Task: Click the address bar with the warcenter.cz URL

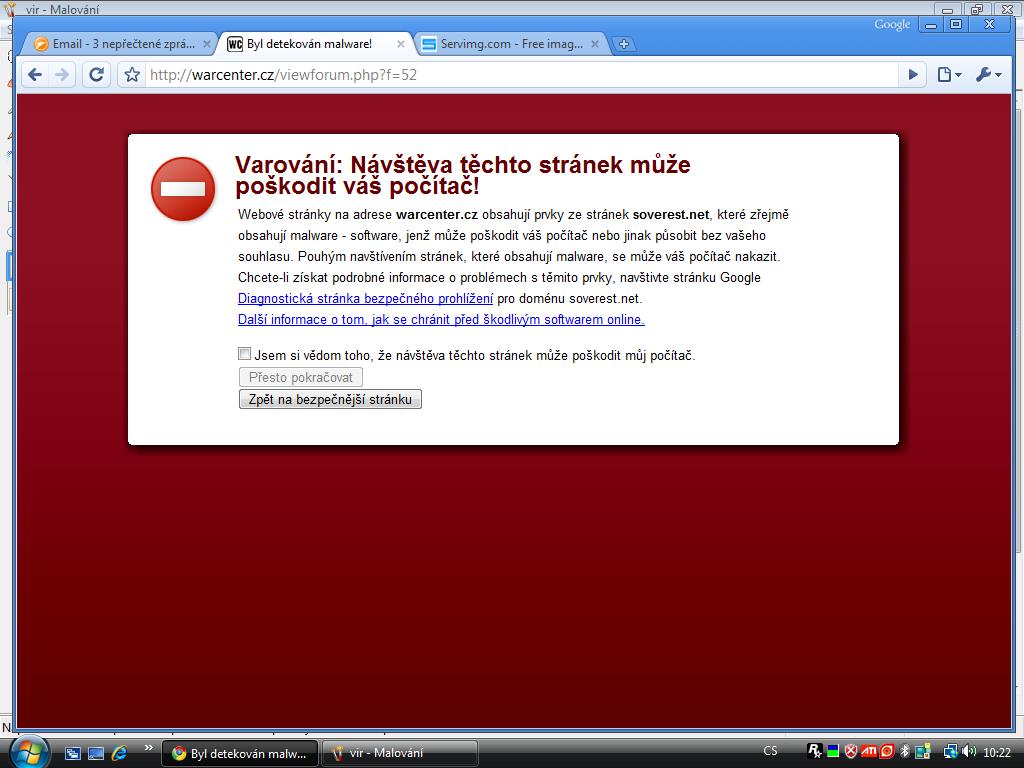Action: (522, 74)
